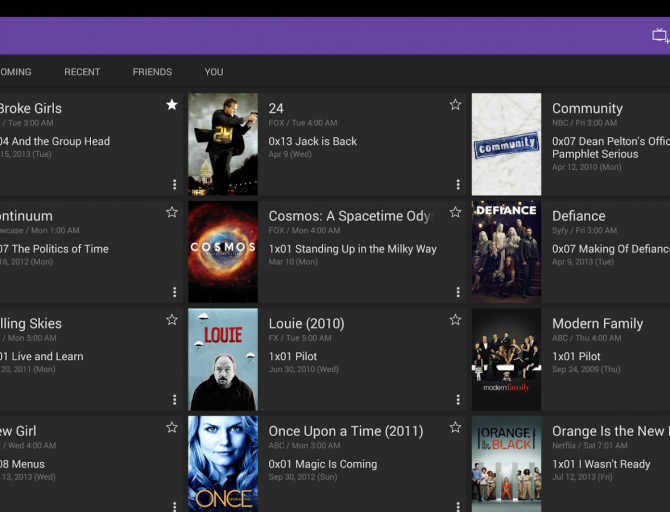Open three-dot menu on Broke Girls card
The image size is (670, 512).
point(174,185)
